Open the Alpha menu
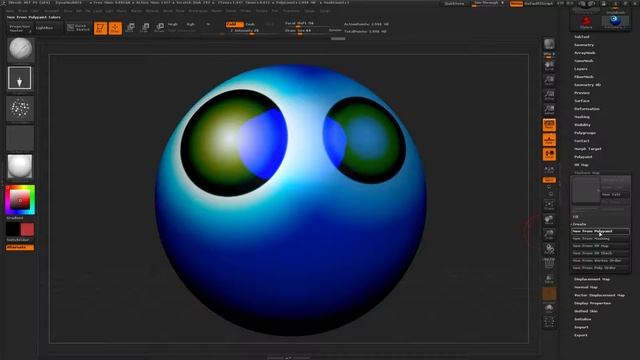The width and height of the screenshot is (640, 360). coord(10,11)
